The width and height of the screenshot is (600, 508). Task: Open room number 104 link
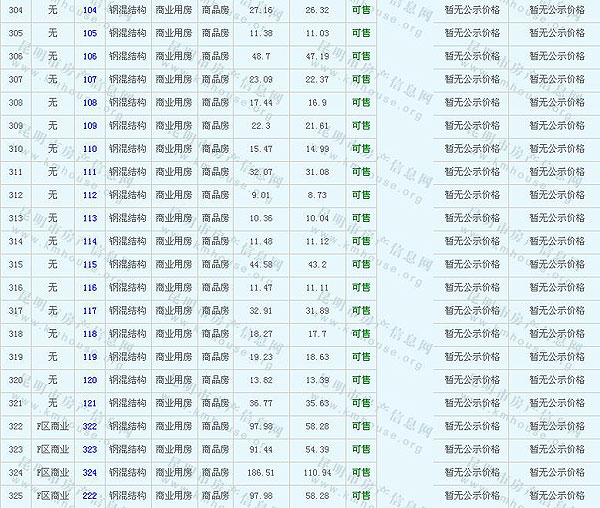point(90,10)
